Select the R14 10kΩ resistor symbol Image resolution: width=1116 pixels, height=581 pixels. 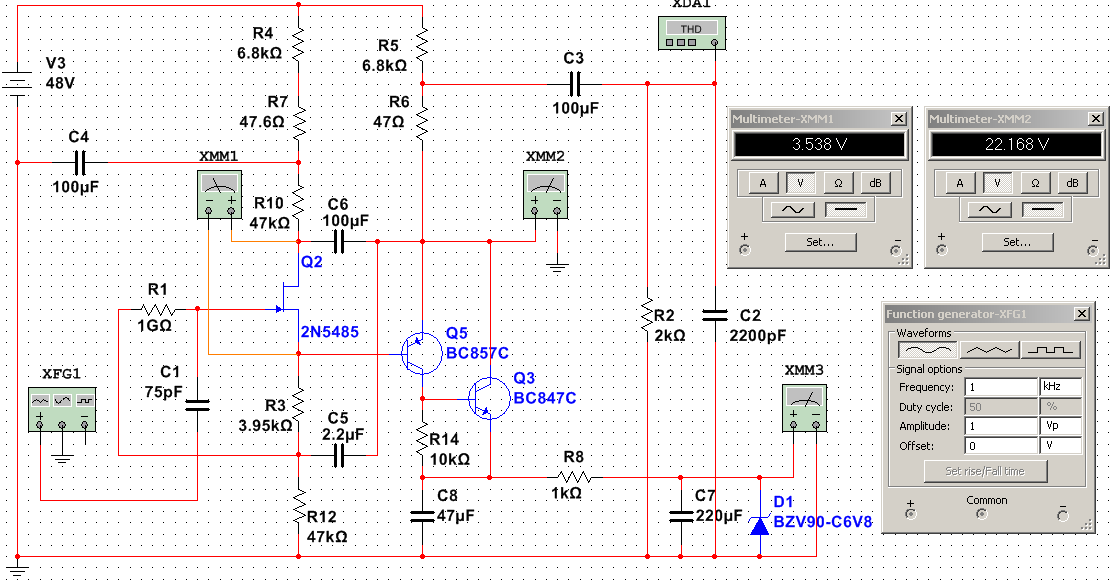pyautogui.click(x=423, y=439)
